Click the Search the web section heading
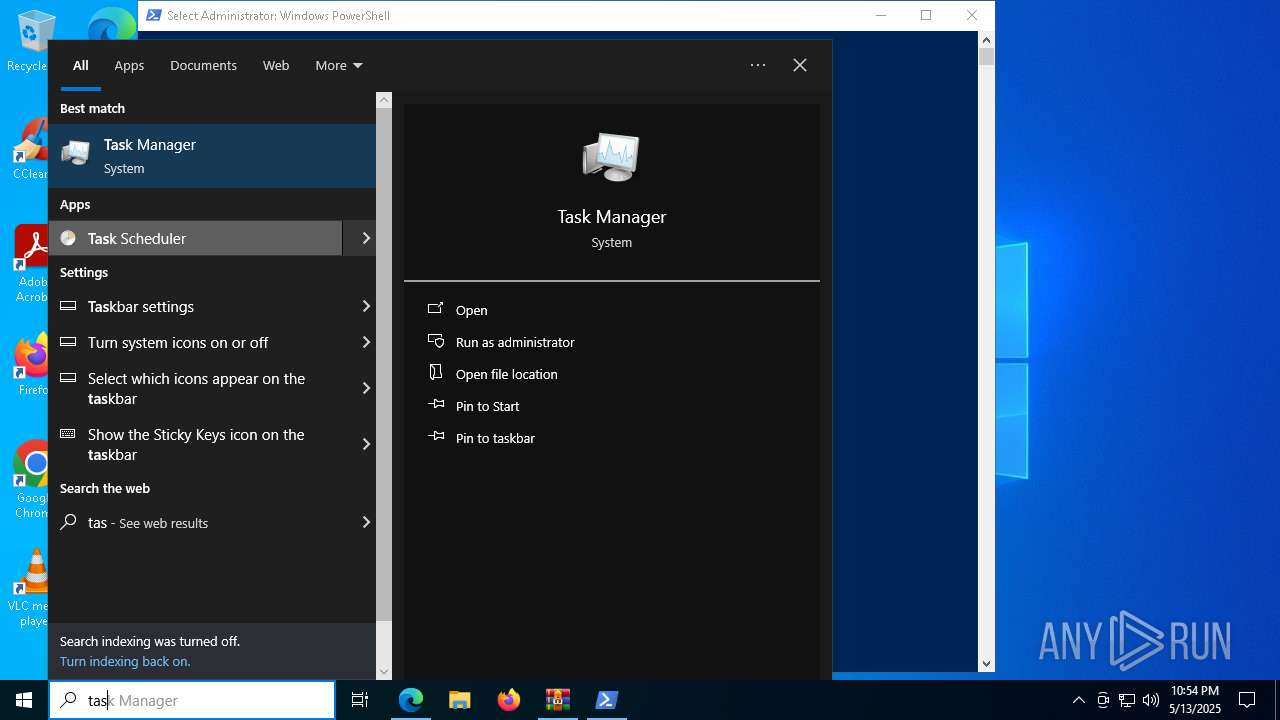 pos(105,488)
